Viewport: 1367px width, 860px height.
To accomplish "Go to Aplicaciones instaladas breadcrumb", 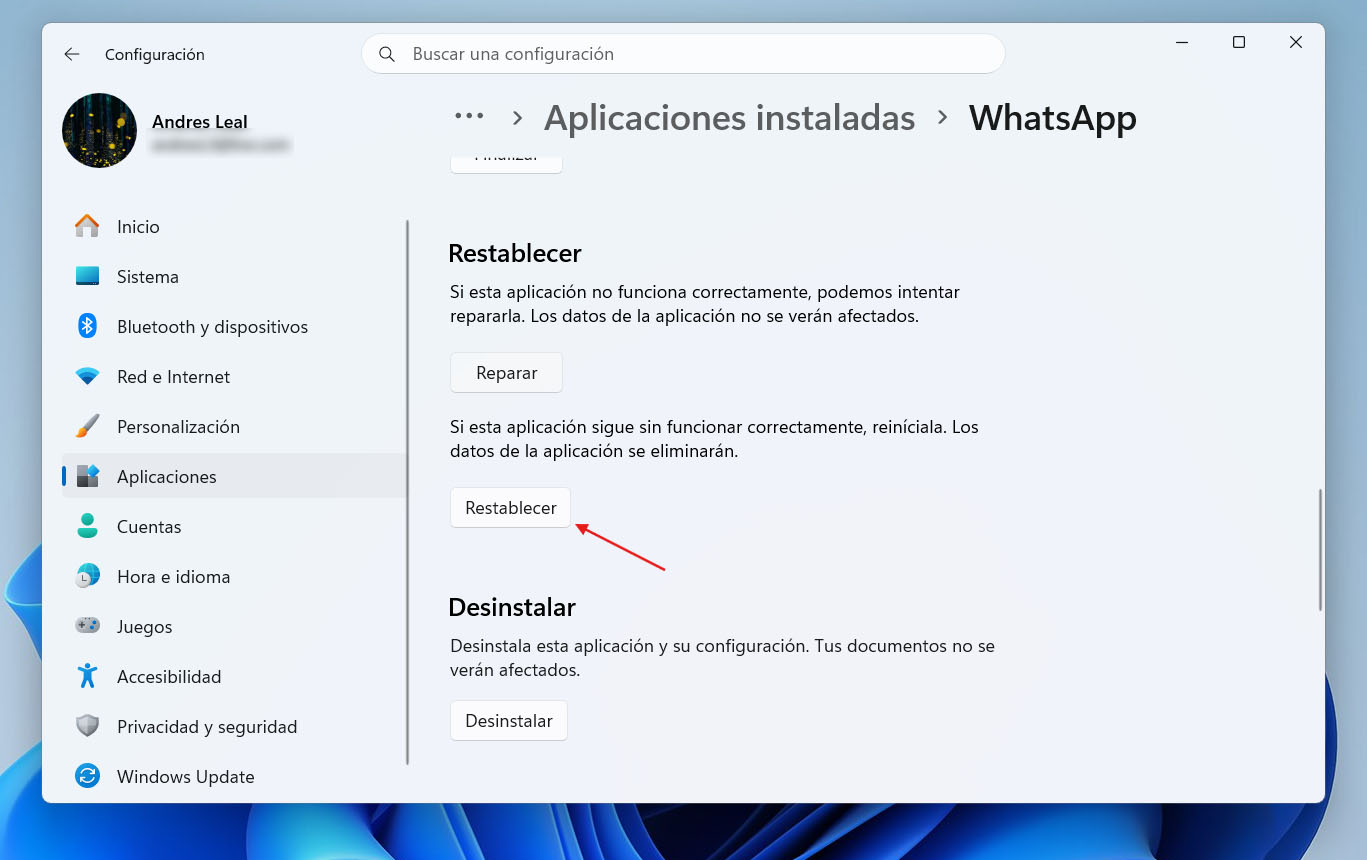I will (729, 118).
